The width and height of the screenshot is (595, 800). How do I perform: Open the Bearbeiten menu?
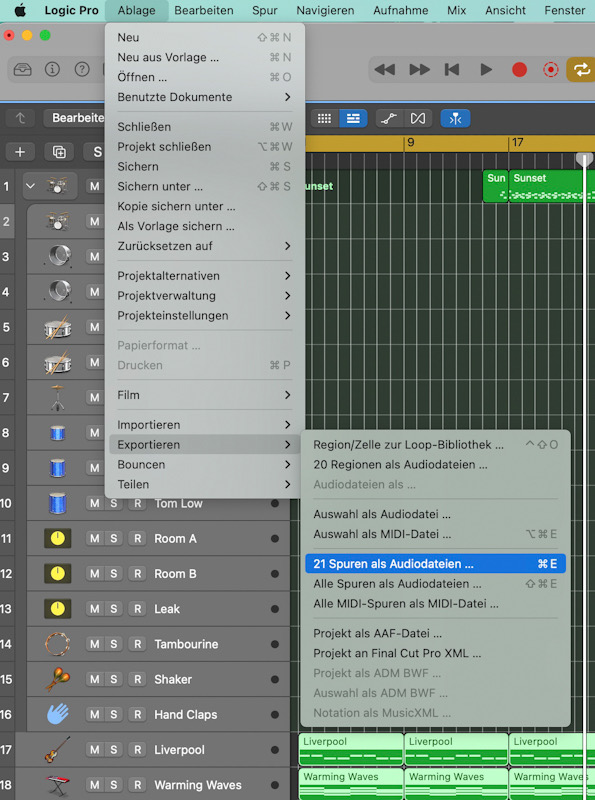204,10
